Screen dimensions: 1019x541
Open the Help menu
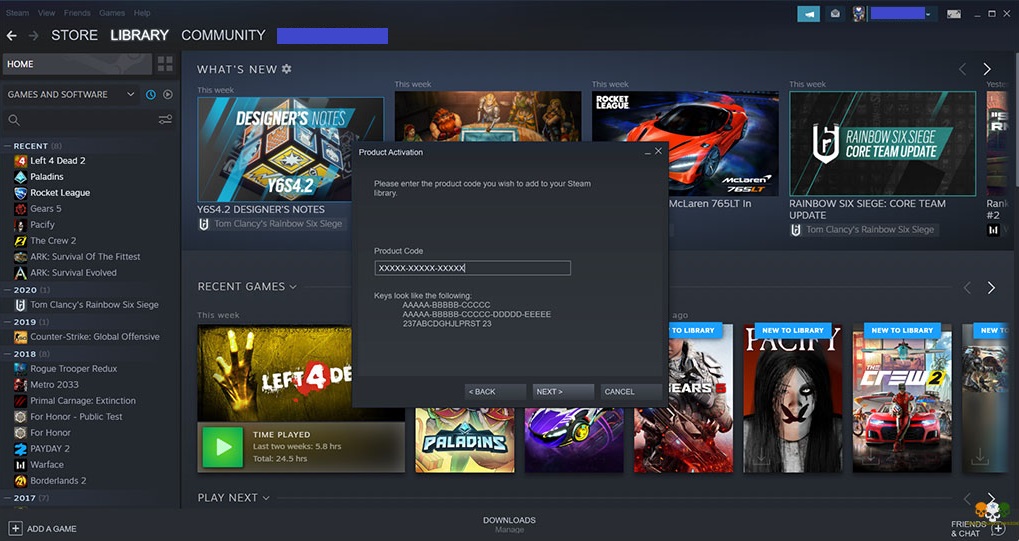pos(142,13)
